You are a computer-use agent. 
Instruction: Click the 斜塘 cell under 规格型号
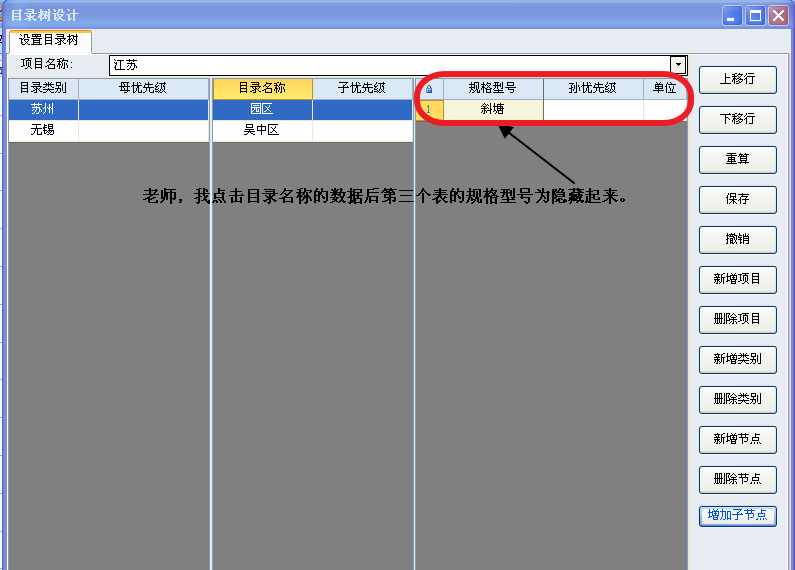tap(493, 110)
